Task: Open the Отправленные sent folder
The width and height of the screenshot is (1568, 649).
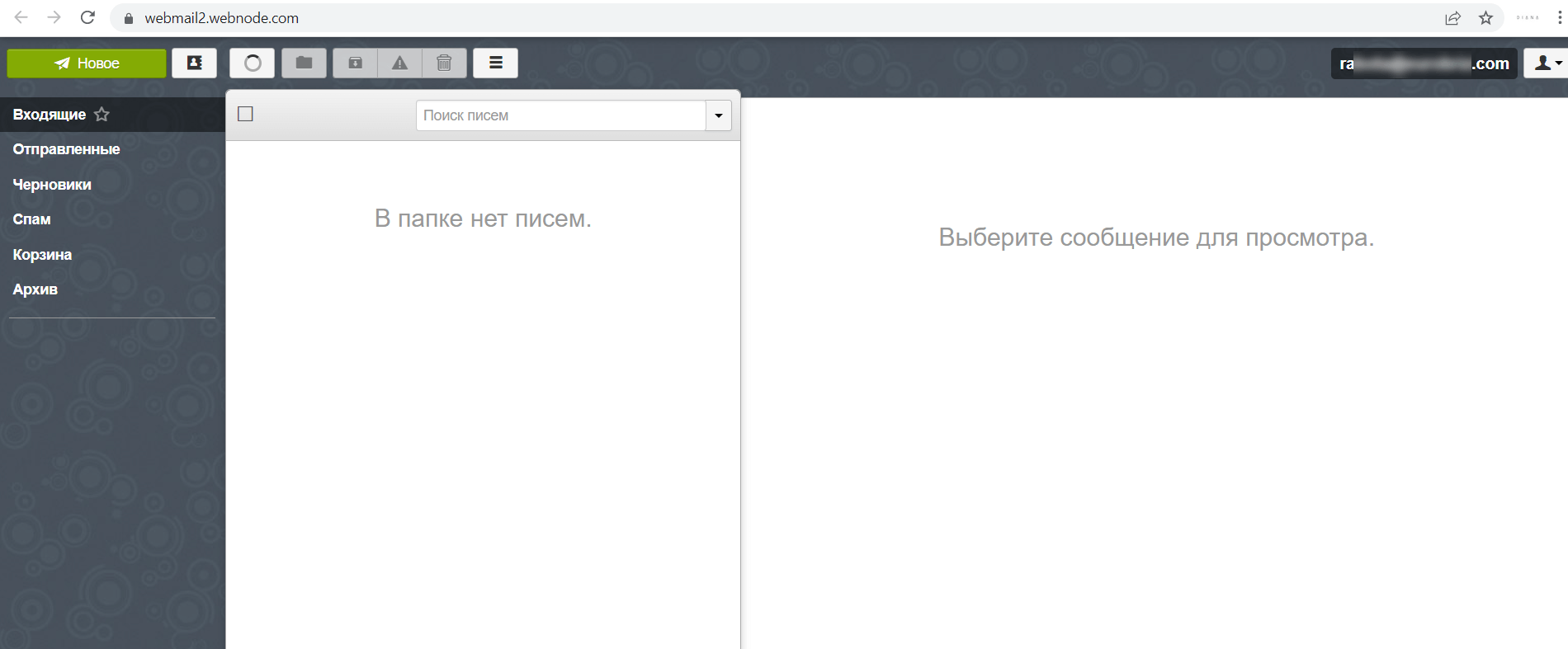Action: click(66, 149)
